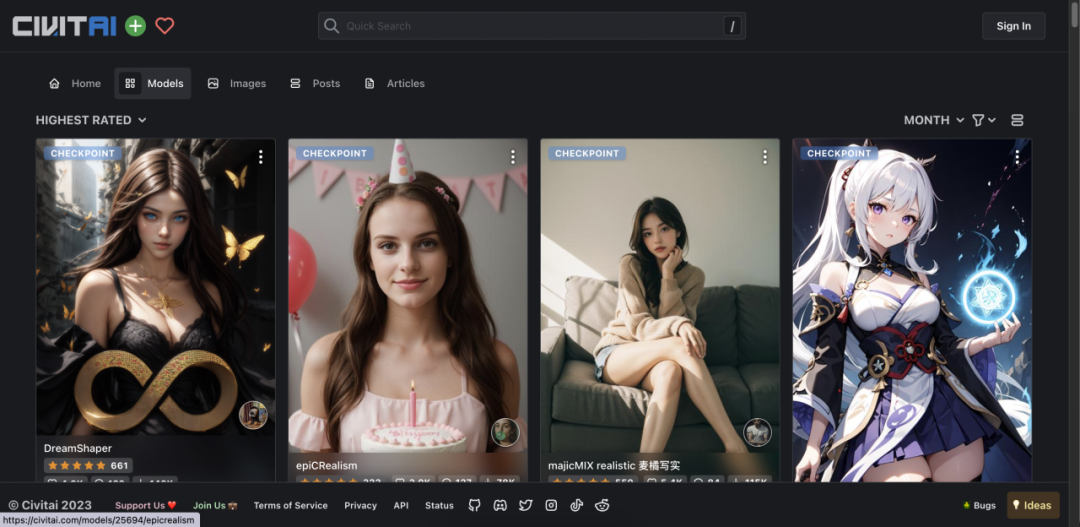Click the Join Us footer link
1080x527 pixels.
(x=215, y=505)
